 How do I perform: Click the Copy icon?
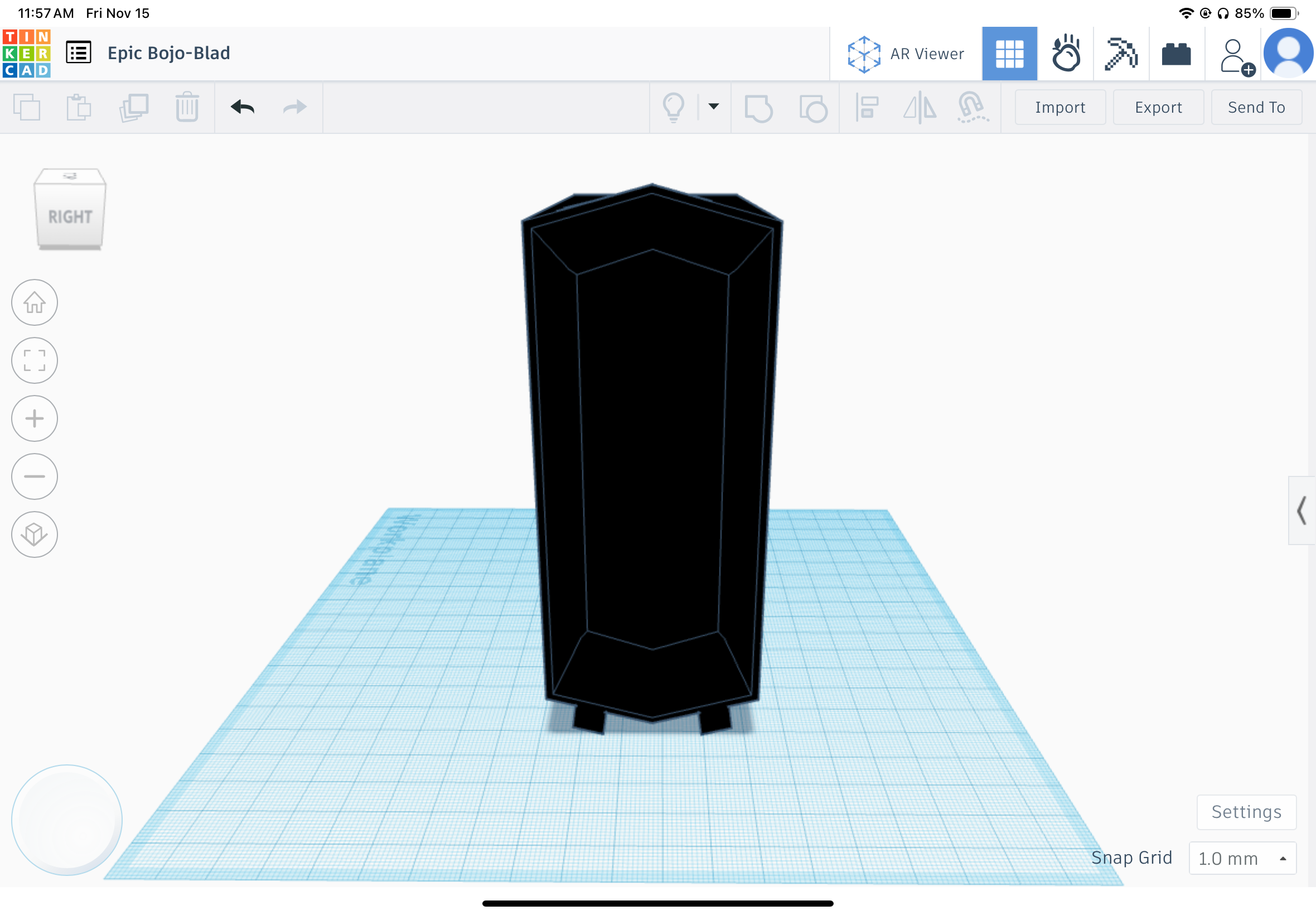click(x=26, y=107)
